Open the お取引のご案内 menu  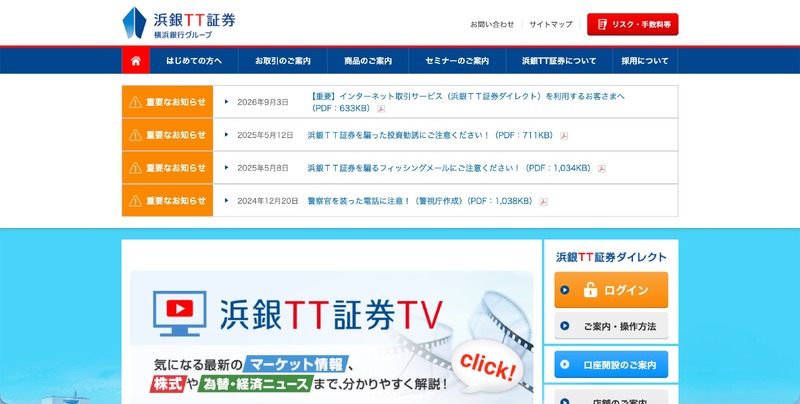click(x=283, y=61)
